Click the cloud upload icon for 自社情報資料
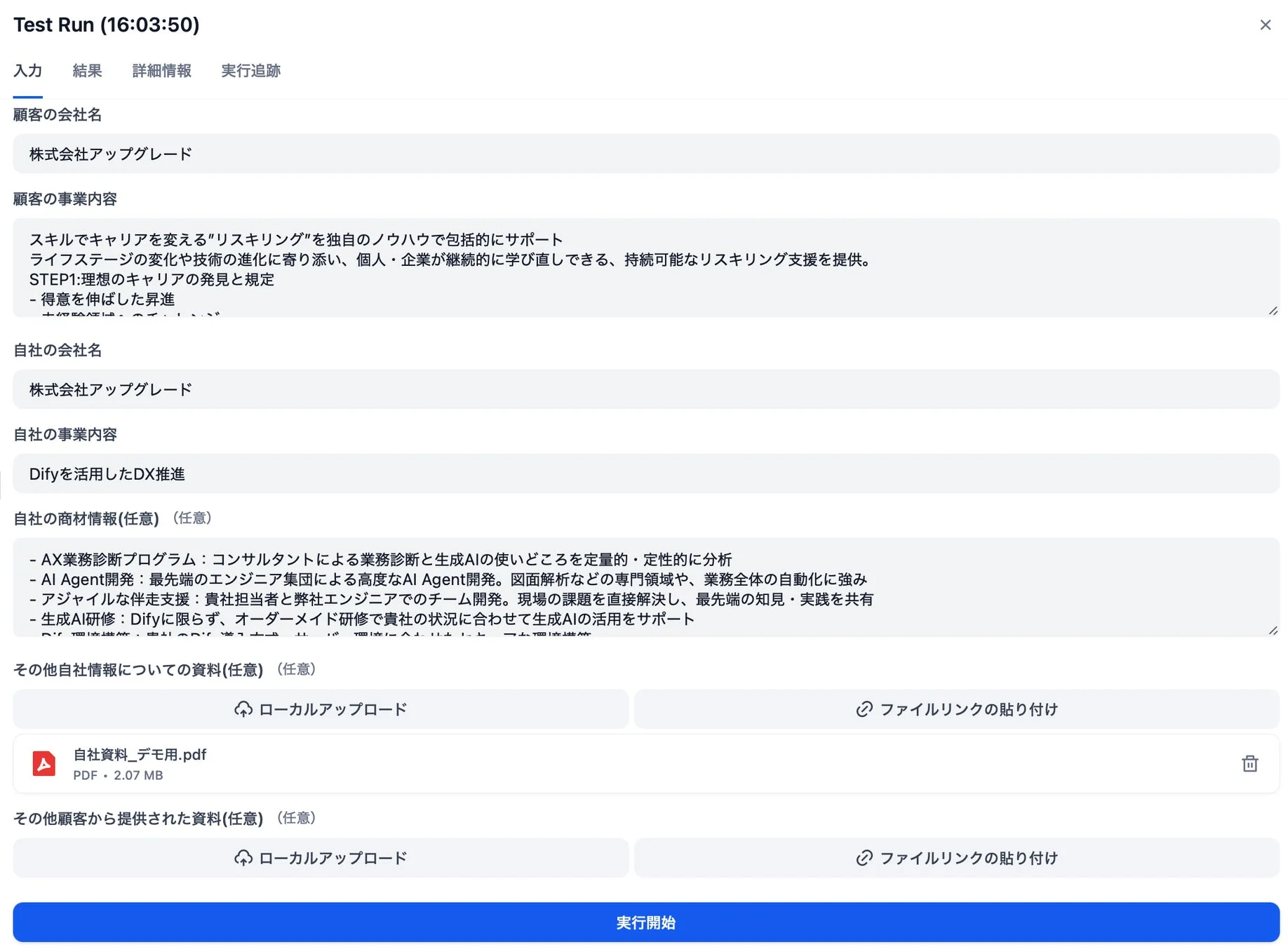The width and height of the screenshot is (1288, 947). 244,709
